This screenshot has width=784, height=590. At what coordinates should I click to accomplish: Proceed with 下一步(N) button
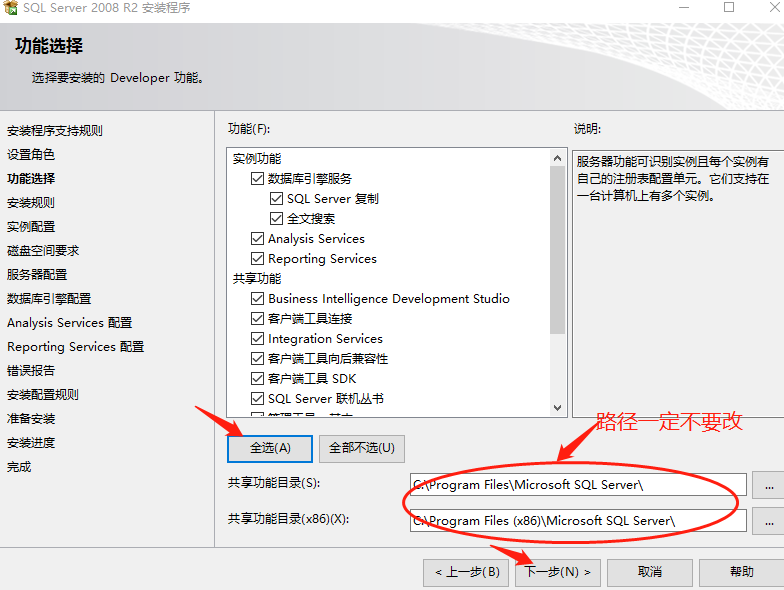coord(558,572)
